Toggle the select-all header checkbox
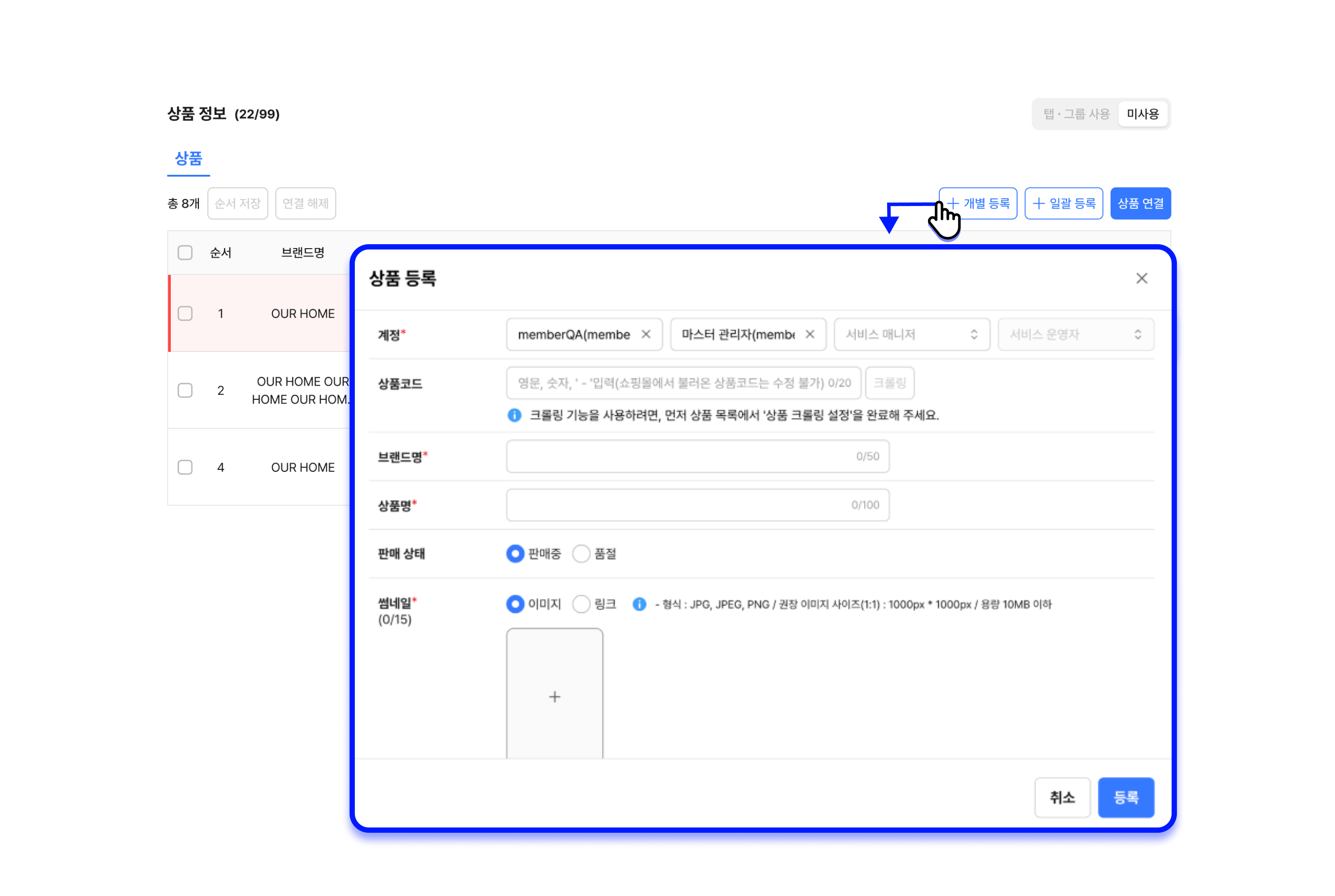 tap(185, 253)
